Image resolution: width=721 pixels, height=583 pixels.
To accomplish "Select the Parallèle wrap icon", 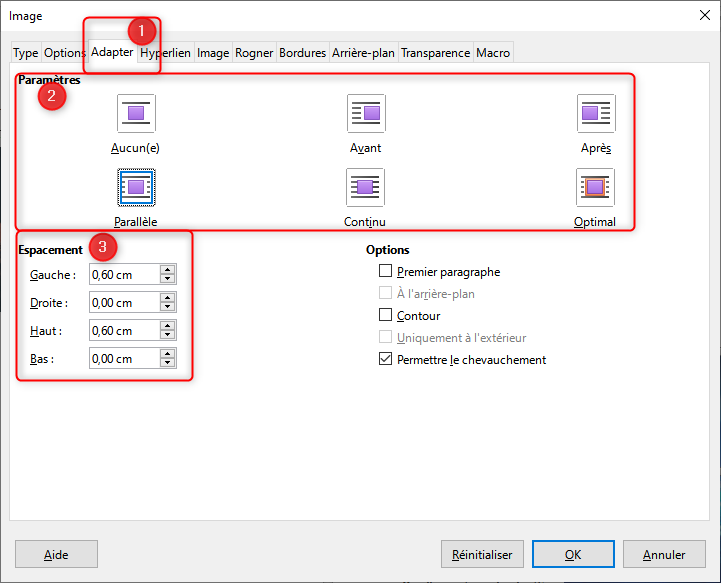I will (x=136, y=187).
